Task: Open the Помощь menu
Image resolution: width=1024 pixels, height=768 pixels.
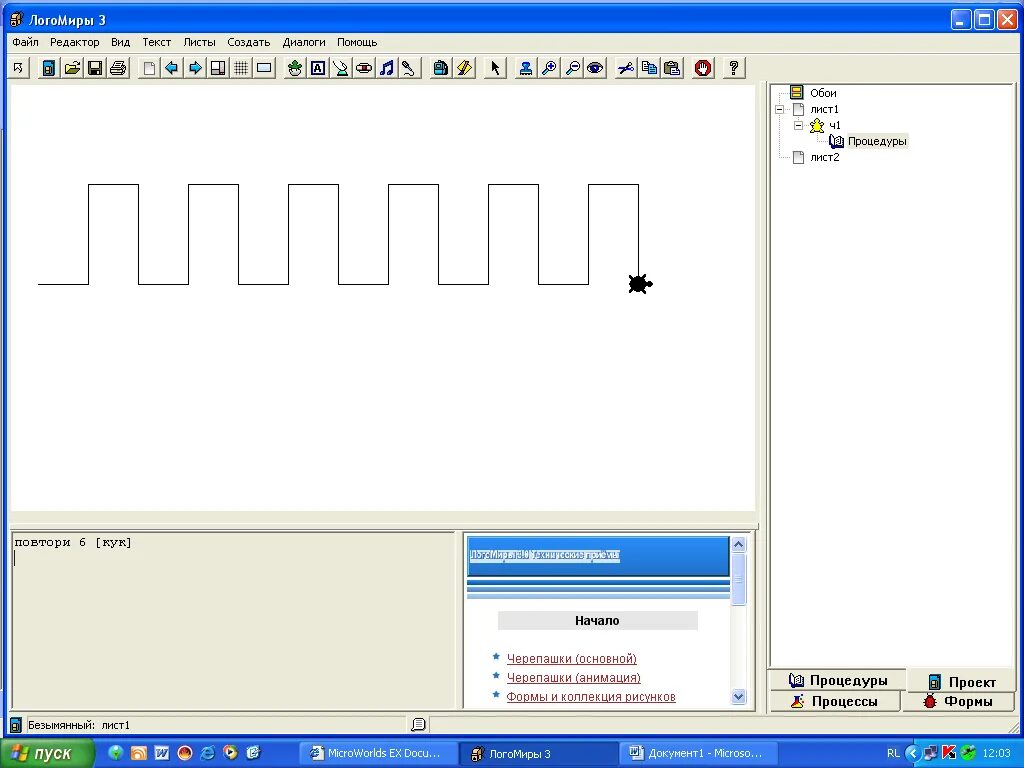Action: pos(357,42)
